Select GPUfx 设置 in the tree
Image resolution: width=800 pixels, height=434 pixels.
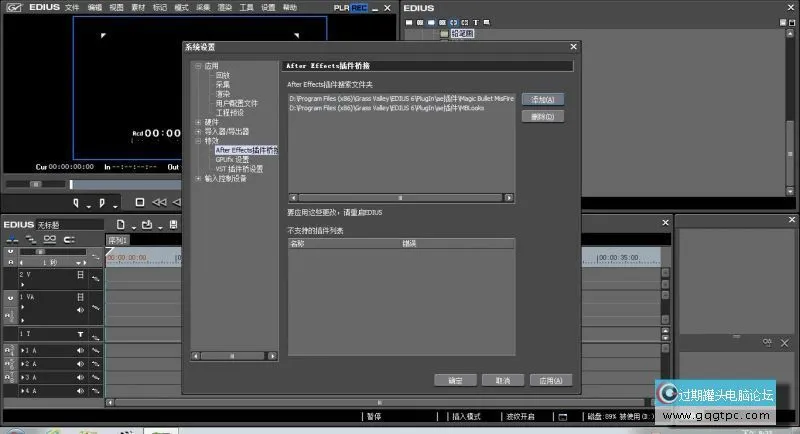(232, 160)
